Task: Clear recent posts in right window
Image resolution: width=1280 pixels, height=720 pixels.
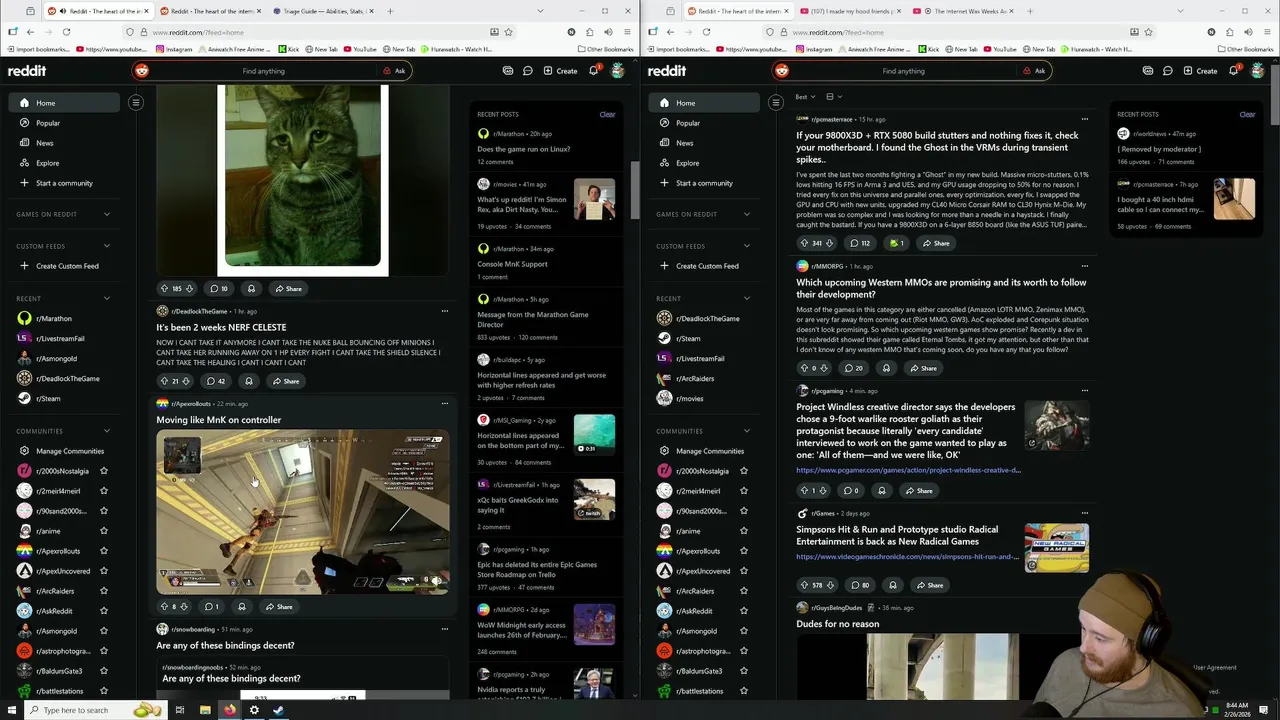Action: pos(1247,114)
